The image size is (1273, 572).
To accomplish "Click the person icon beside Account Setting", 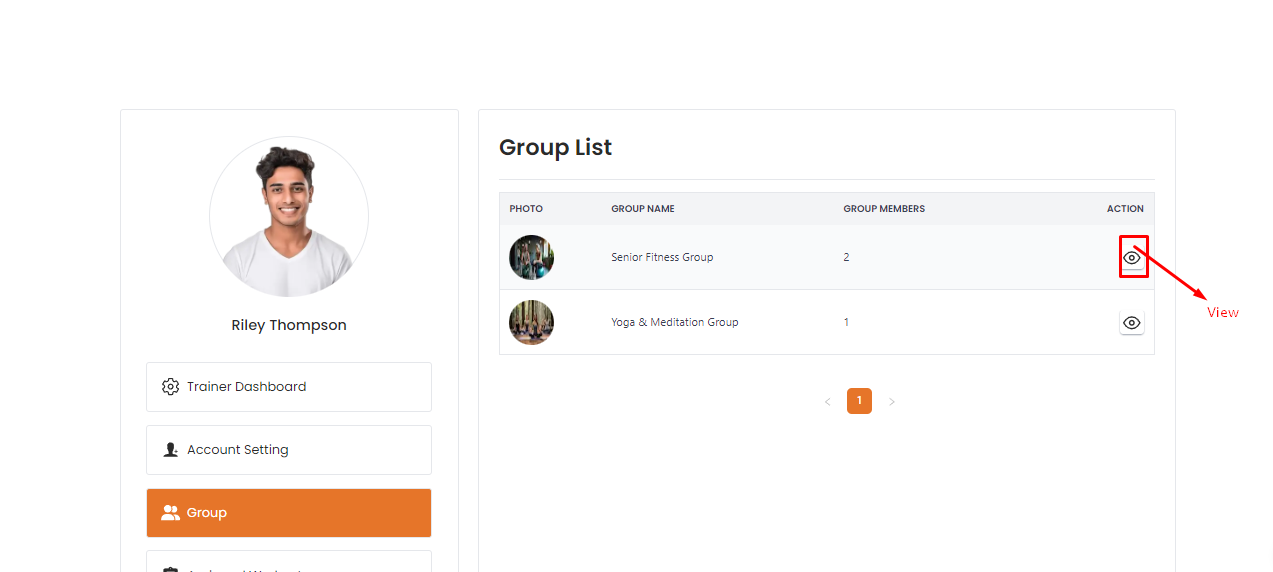I will 170,450.
